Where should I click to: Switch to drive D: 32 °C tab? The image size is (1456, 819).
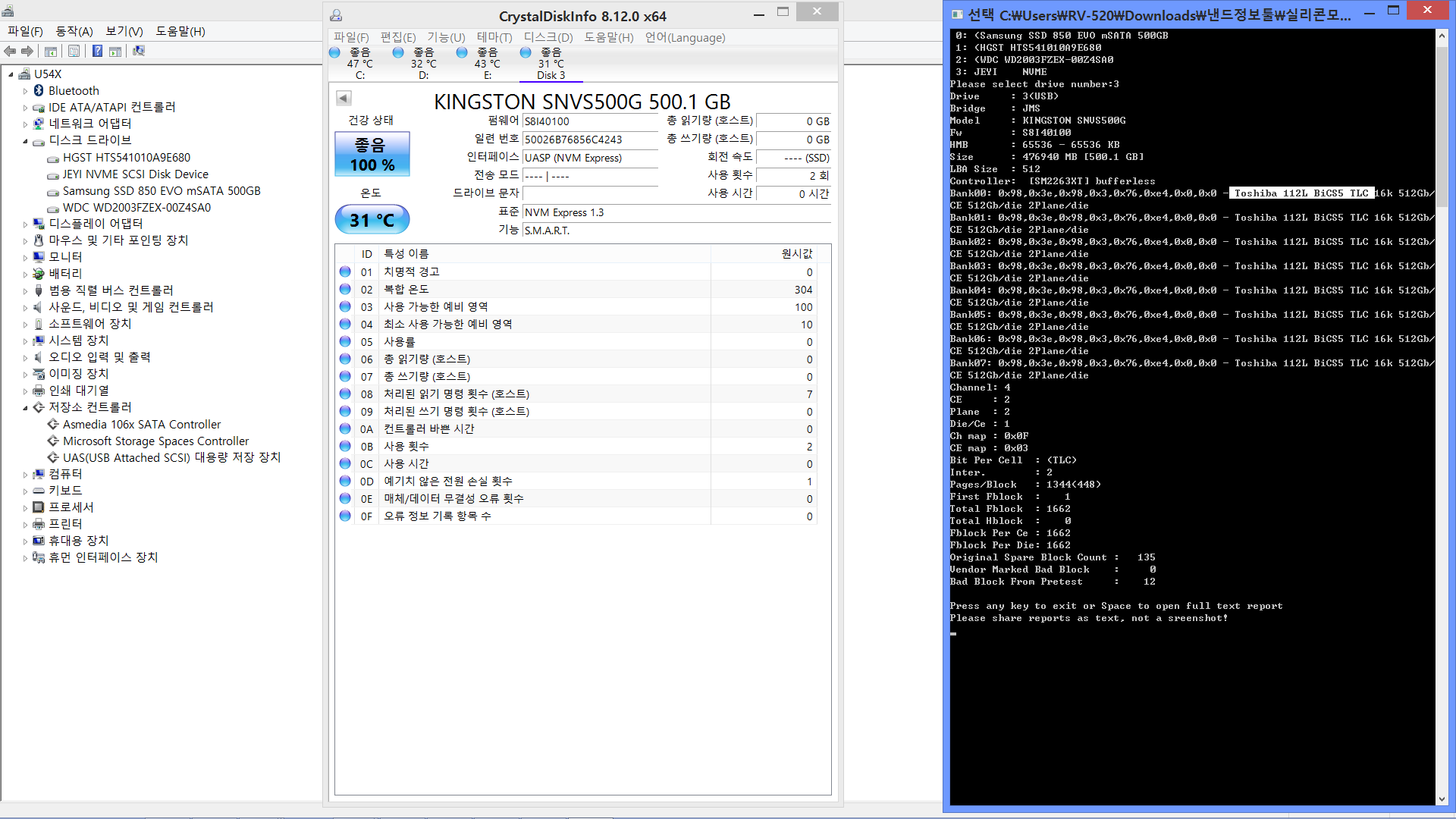pos(423,64)
